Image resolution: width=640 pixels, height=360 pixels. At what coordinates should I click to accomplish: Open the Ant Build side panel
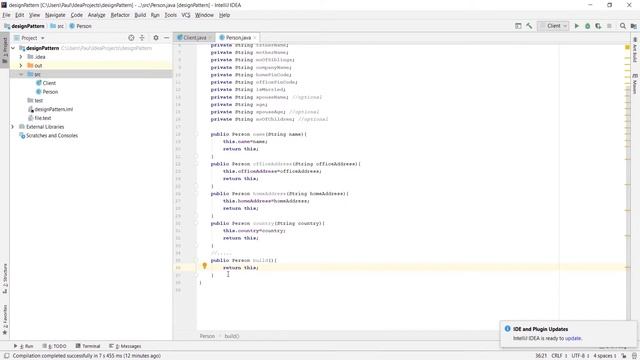point(635,51)
